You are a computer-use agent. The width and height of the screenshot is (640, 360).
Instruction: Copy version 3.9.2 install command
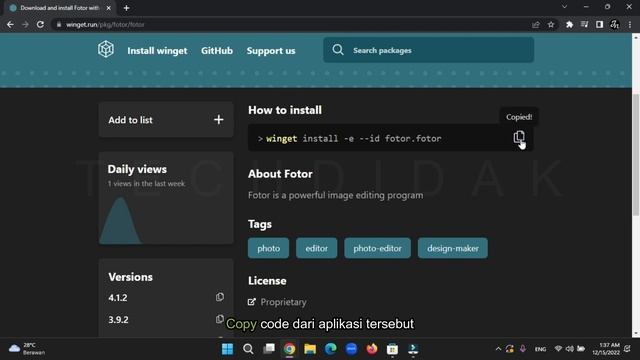click(x=220, y=319)
